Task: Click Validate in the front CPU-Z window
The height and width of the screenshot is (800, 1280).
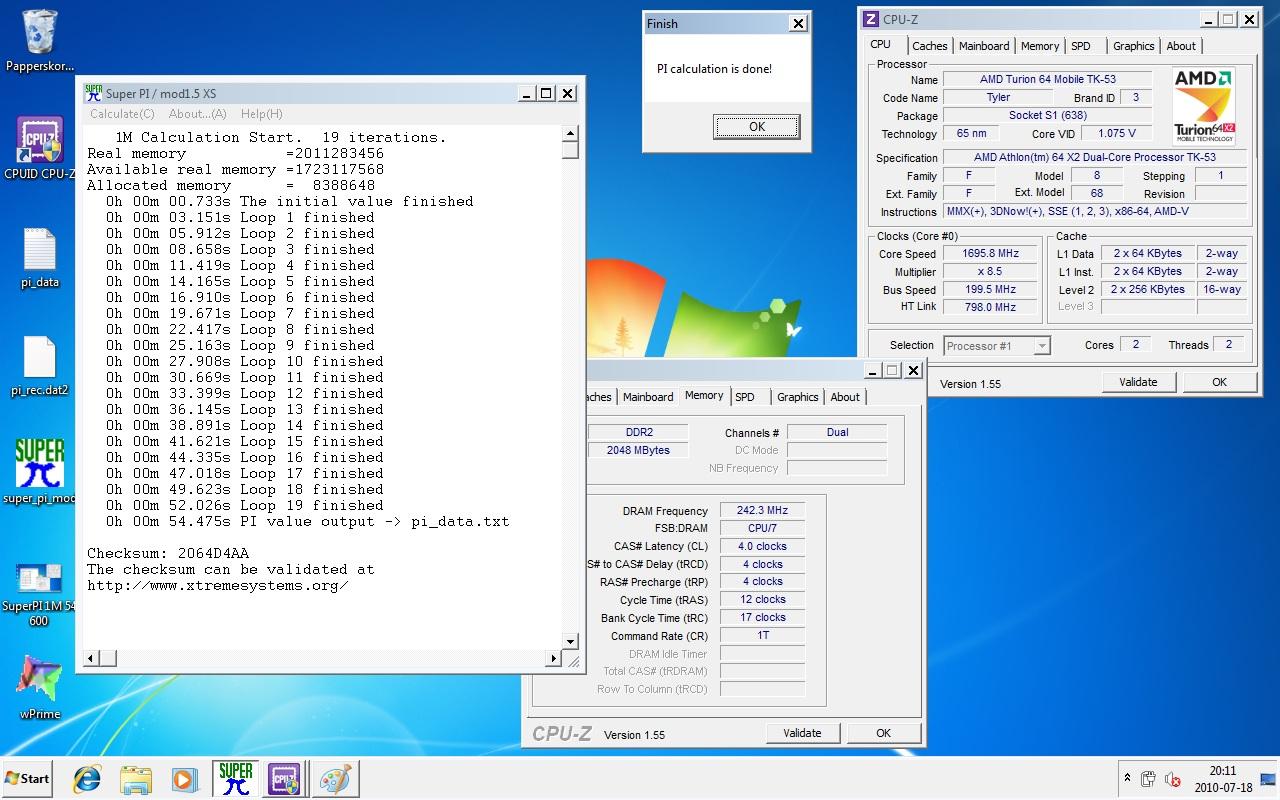Action: click(1138, 382)
